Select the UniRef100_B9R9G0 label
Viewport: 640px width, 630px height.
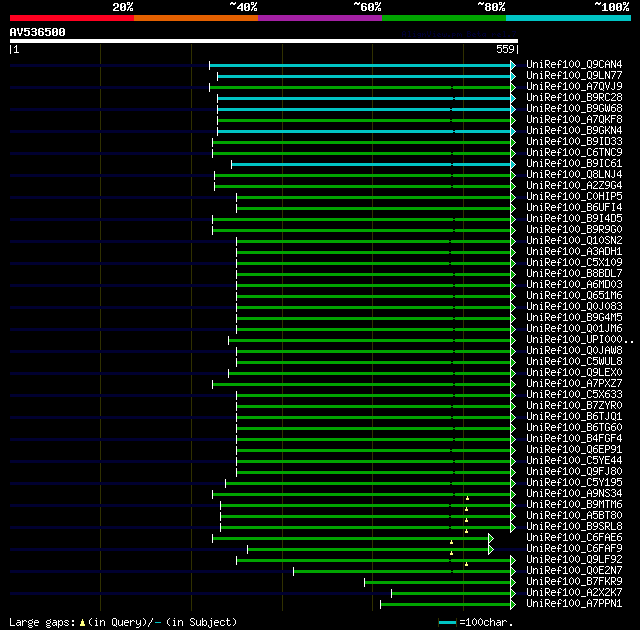point(574,230)
